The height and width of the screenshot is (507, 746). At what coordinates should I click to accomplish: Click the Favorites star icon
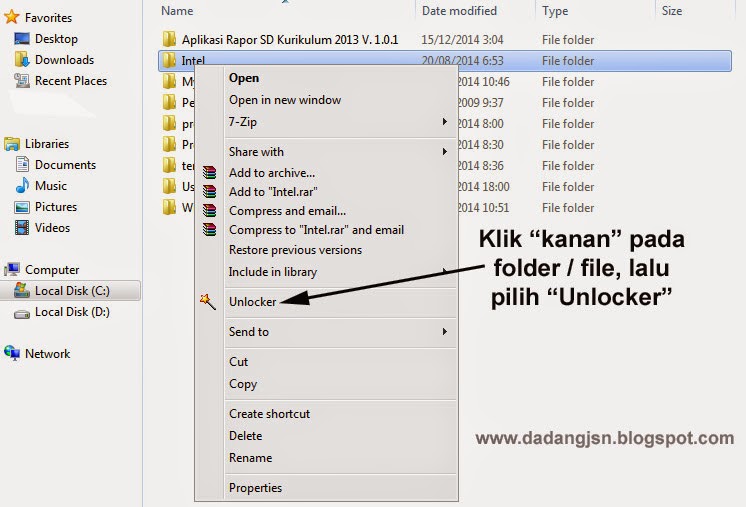(11, 17)
